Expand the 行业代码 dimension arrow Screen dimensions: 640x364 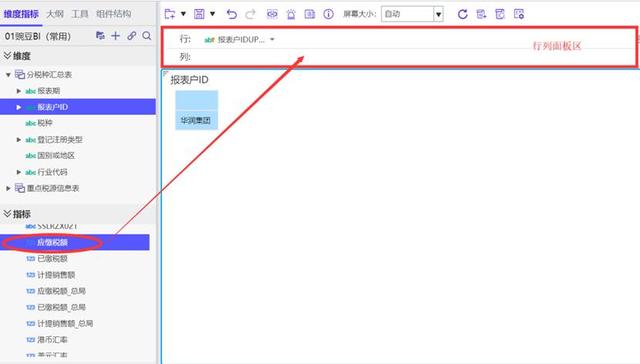[18, 172]
